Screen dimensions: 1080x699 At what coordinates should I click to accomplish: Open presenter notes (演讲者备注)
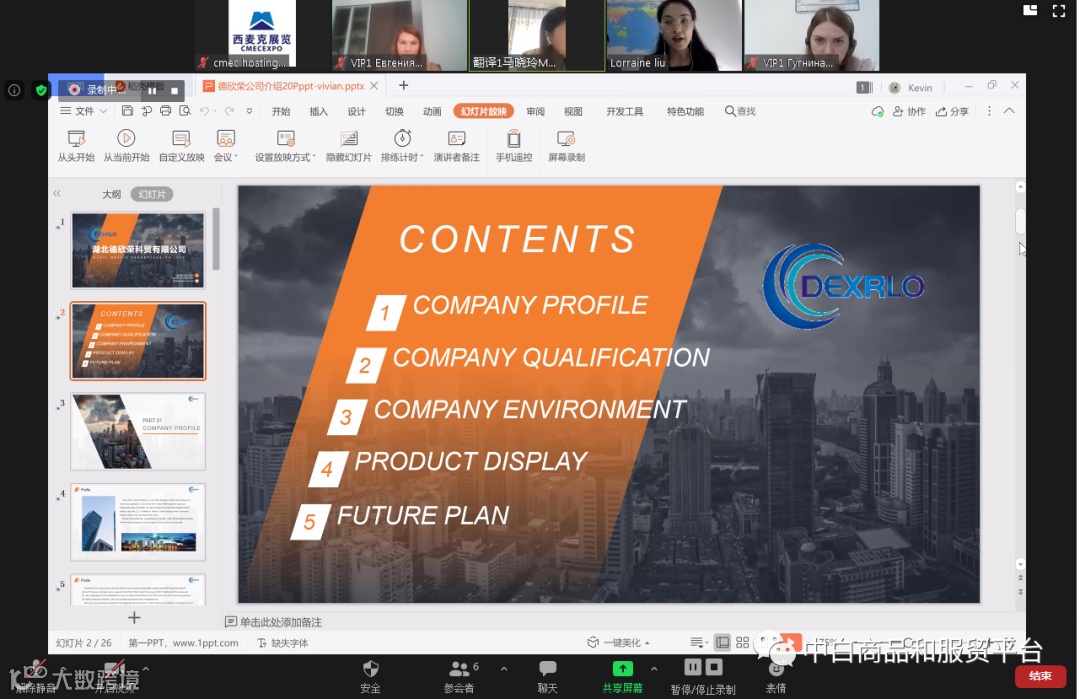pyautogui.click(x=456, y=145)
